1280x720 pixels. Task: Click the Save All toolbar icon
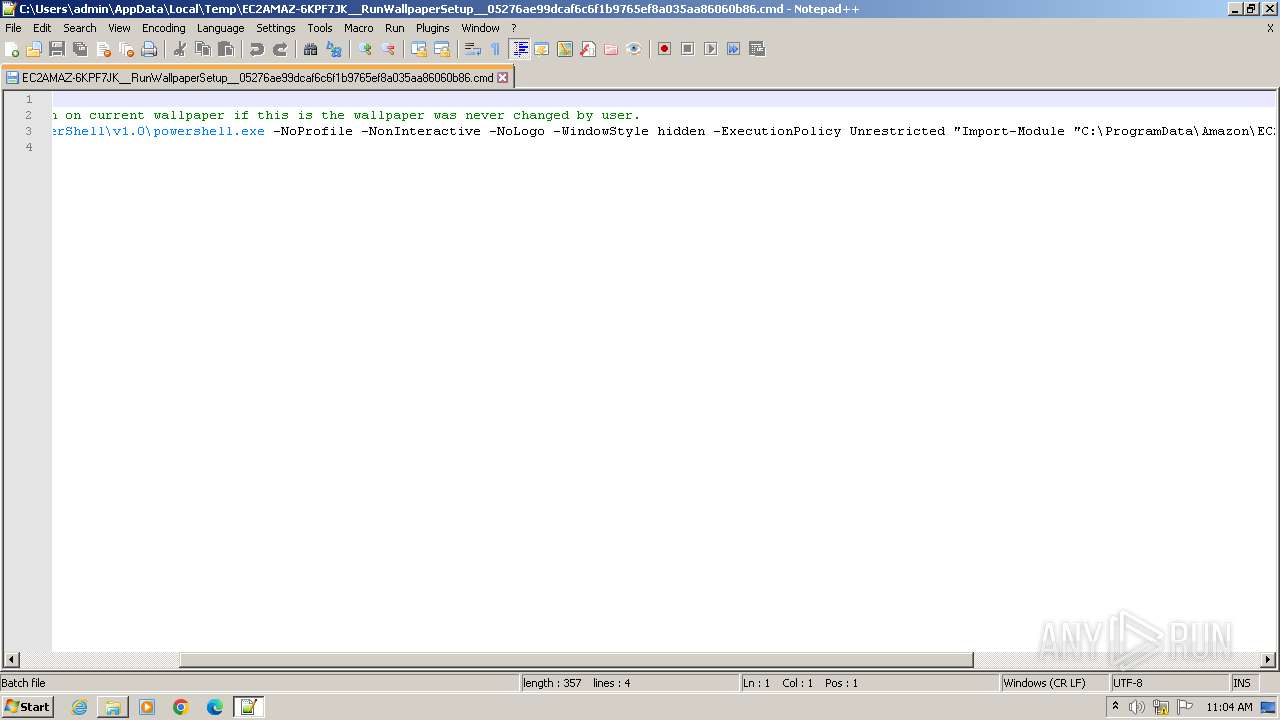(80, 49)
